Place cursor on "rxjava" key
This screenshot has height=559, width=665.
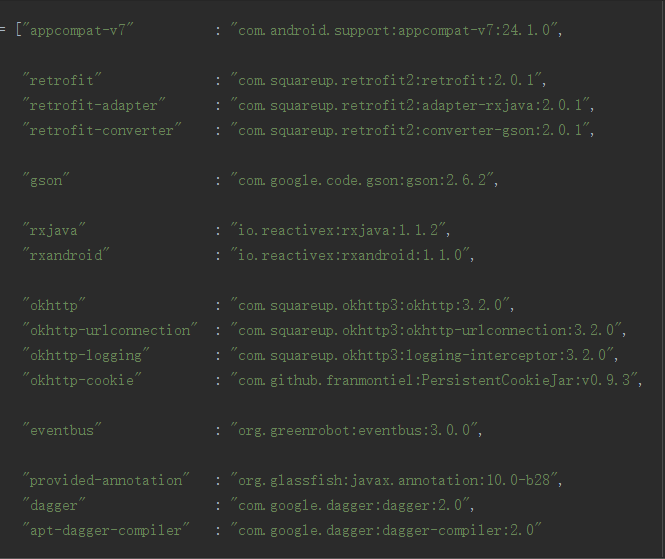(55, 230)
